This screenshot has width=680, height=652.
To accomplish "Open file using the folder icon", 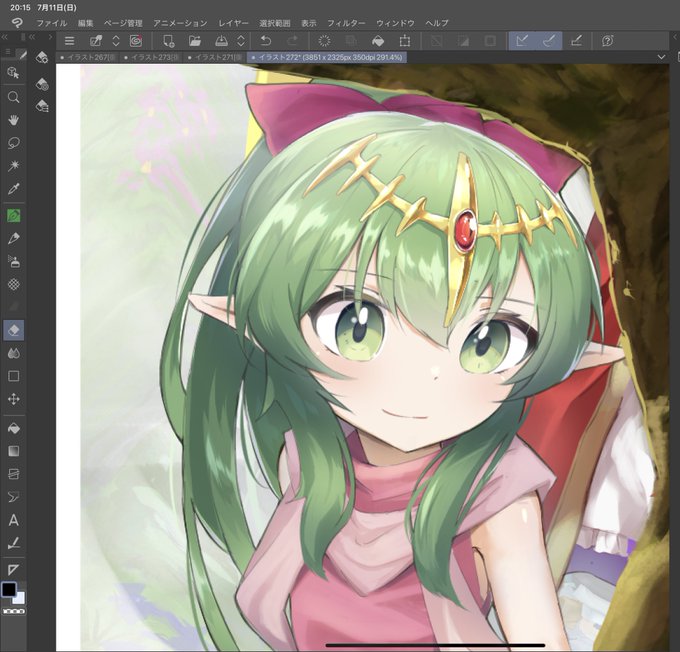I will (195, 41).
